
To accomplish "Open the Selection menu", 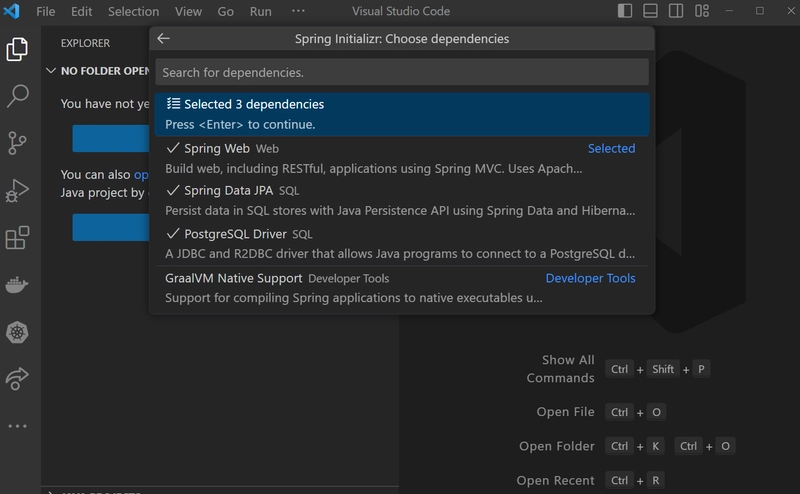I will [133, 11].
